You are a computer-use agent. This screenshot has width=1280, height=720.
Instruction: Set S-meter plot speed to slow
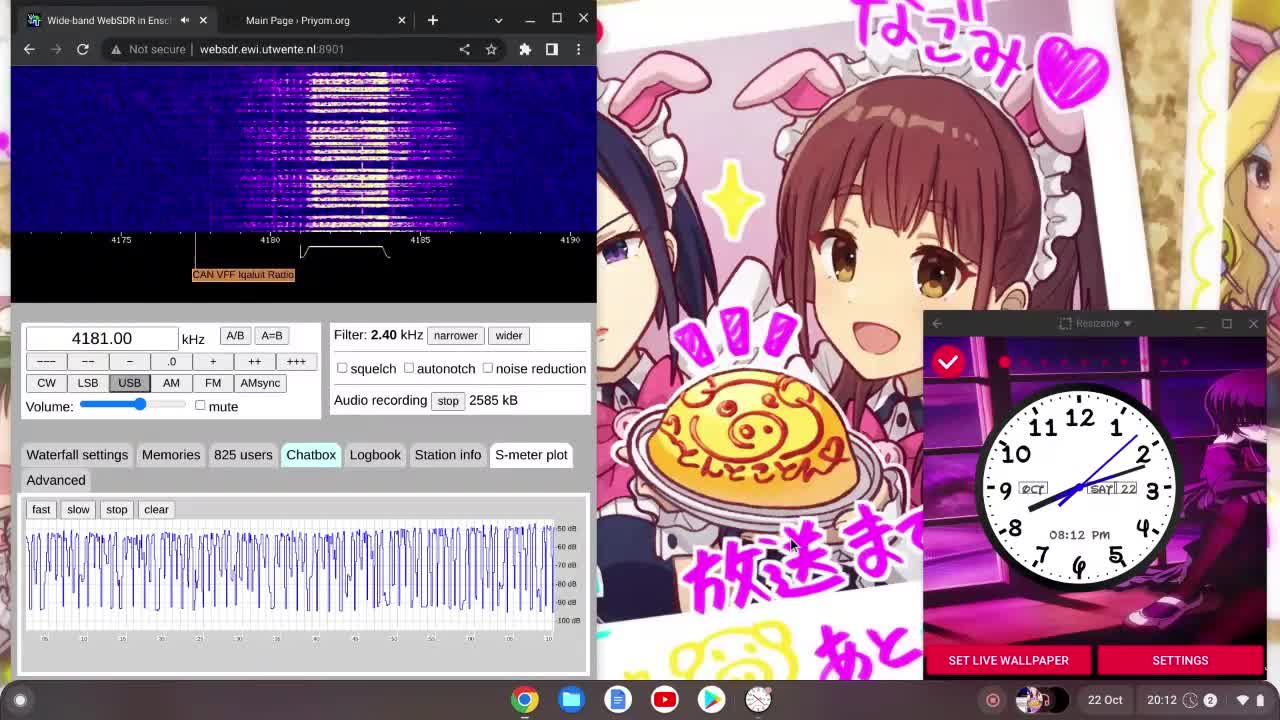[x=78, y=510]
